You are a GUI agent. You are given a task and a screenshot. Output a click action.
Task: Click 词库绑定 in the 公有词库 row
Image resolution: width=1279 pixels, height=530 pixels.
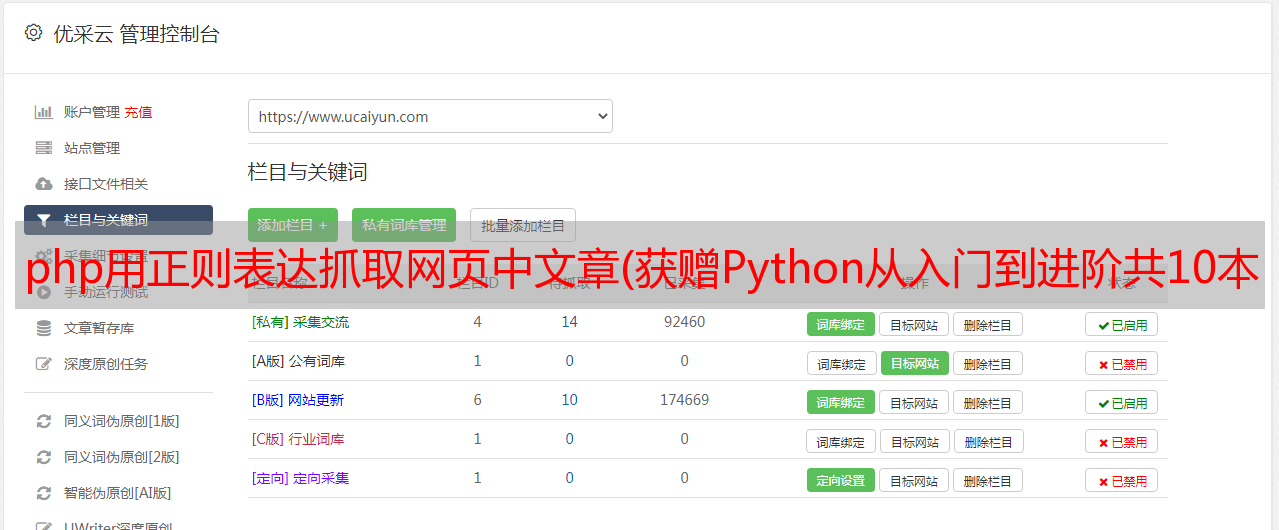[841, 363]
